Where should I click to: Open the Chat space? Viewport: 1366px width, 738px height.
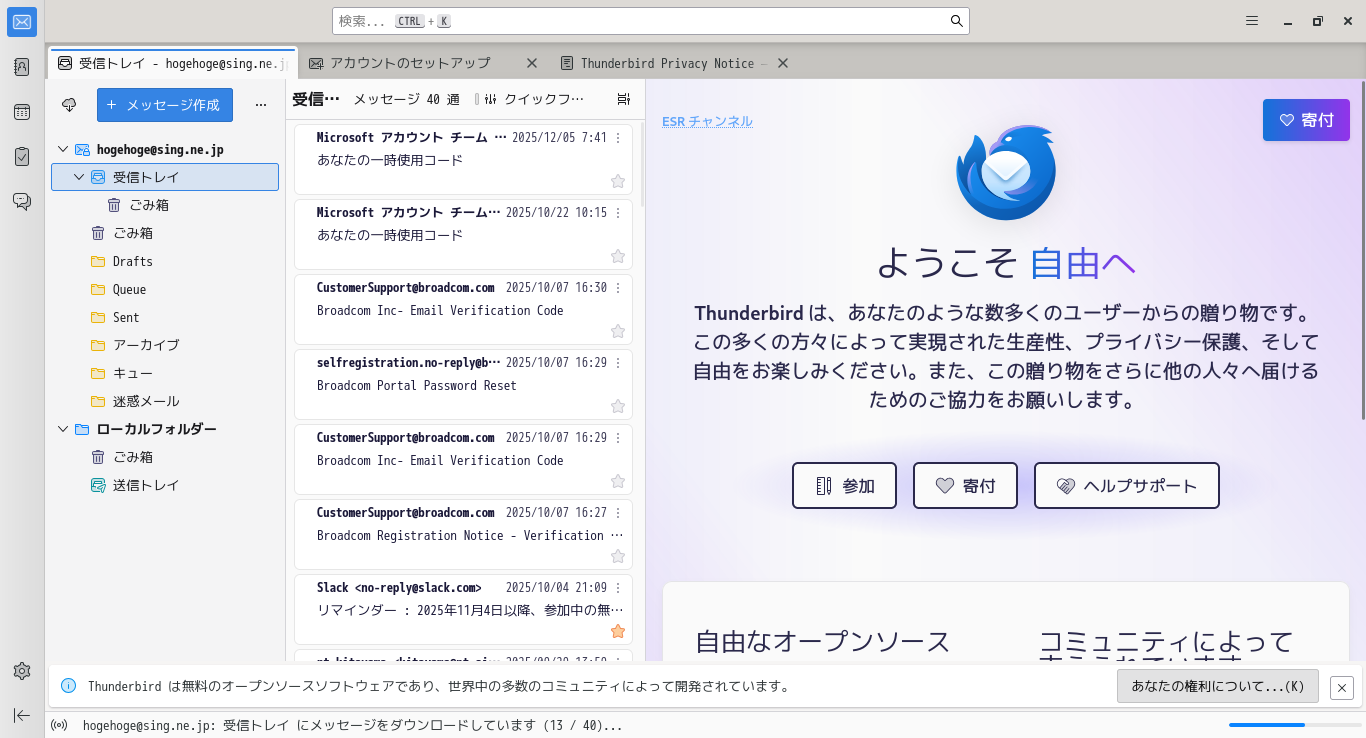pyautogui.click(x=22, y=201)
